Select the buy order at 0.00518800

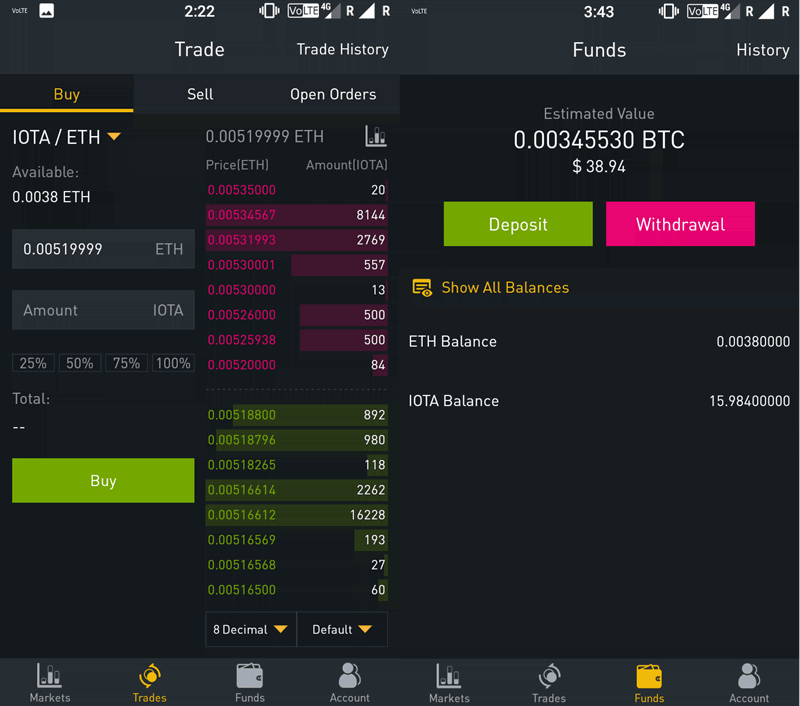pos(296,415)
